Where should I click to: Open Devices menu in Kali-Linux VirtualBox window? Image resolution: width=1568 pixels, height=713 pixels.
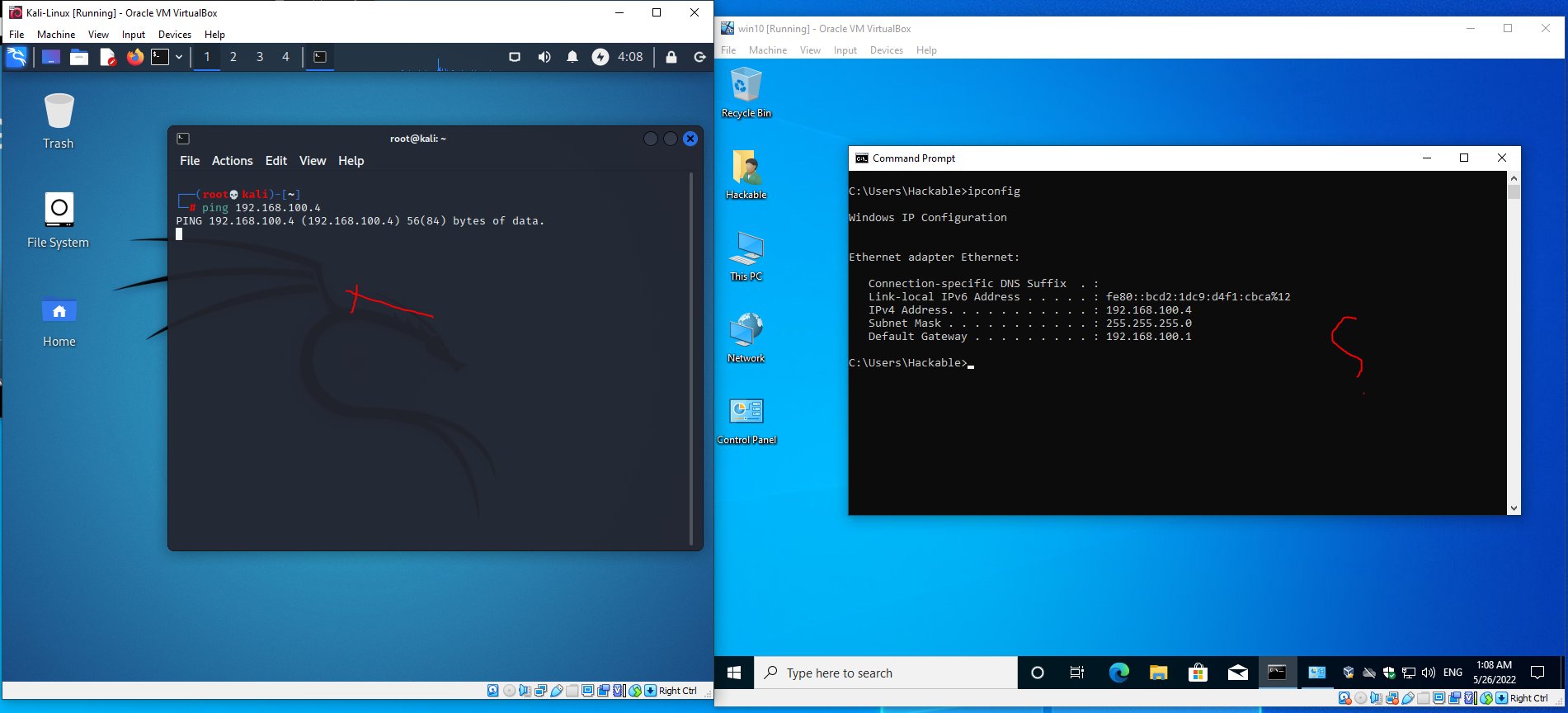click(x=175, y=35)
